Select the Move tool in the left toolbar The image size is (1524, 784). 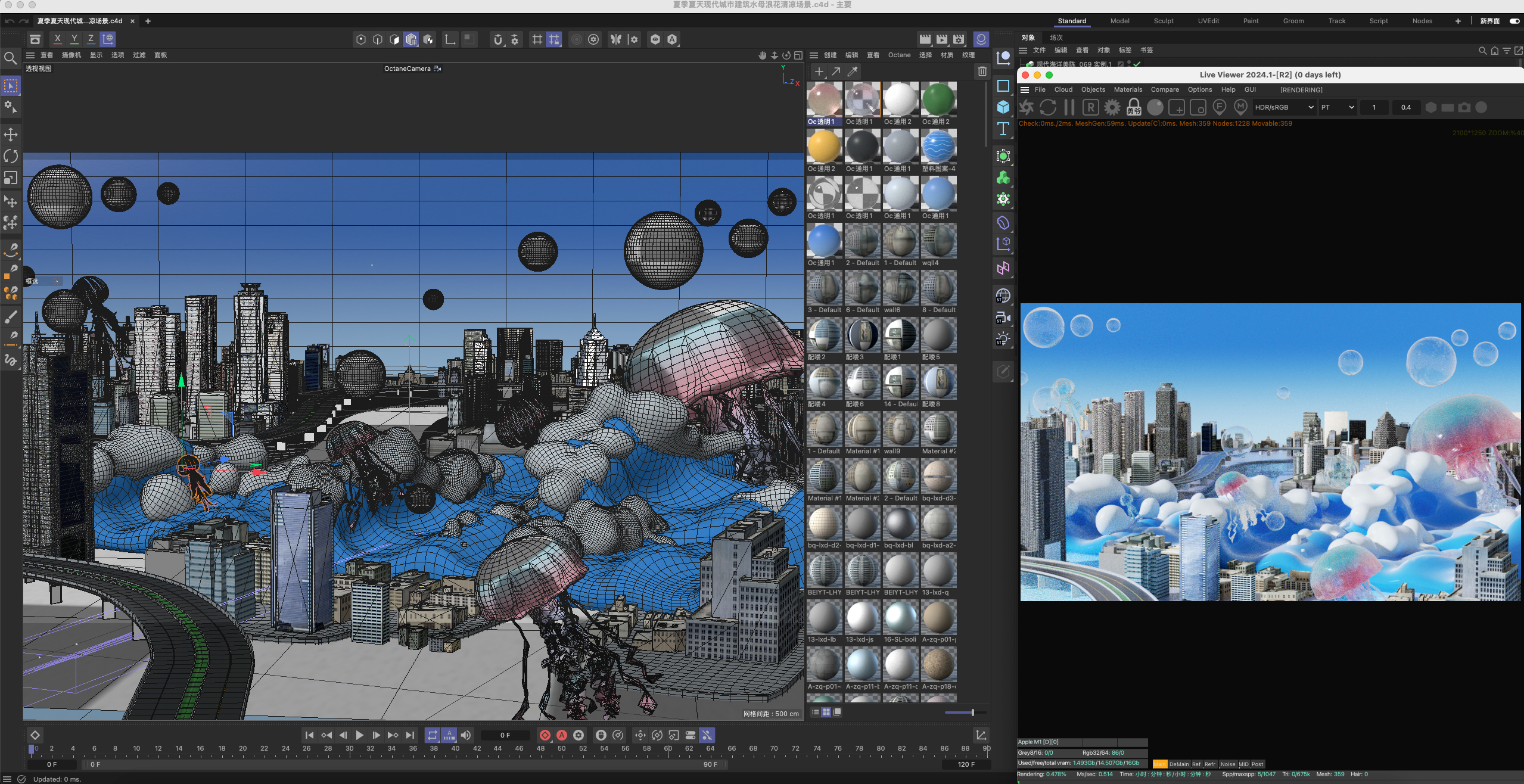(11, 134)
